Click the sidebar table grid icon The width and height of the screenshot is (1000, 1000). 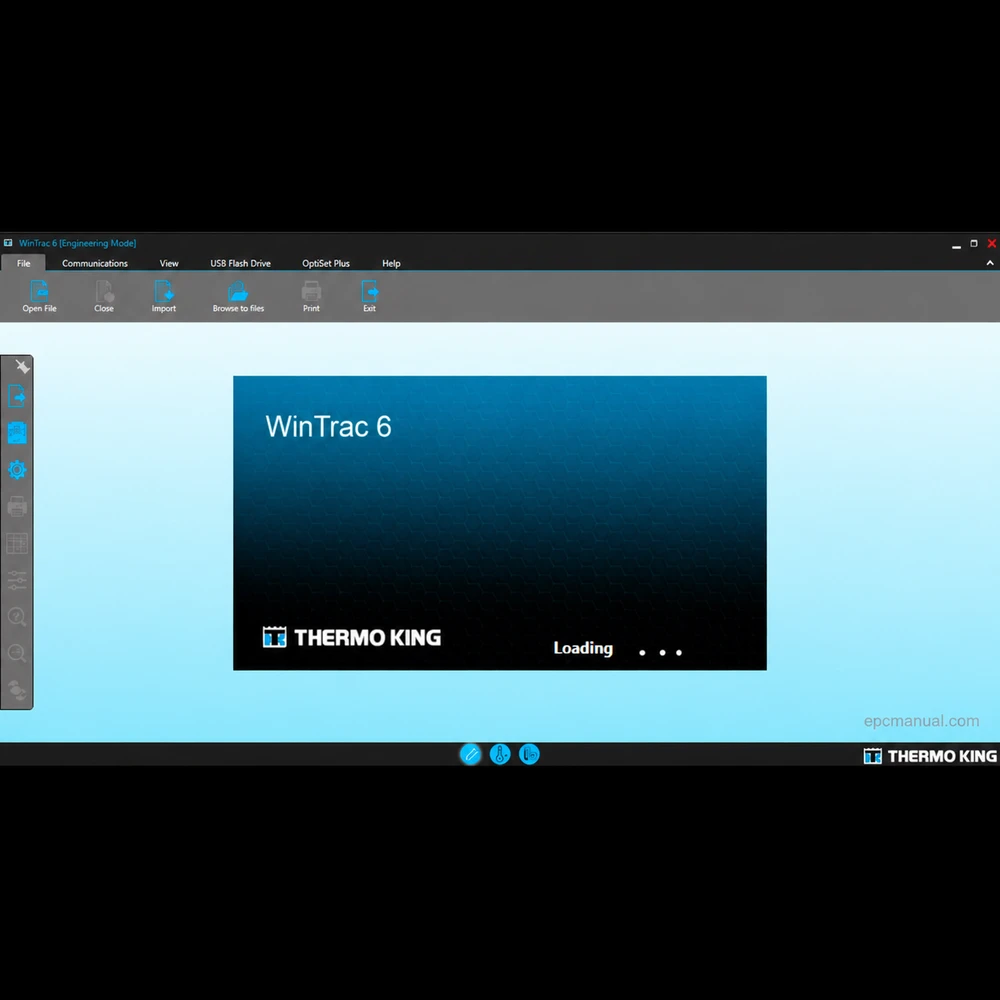(x=17, y=543)
